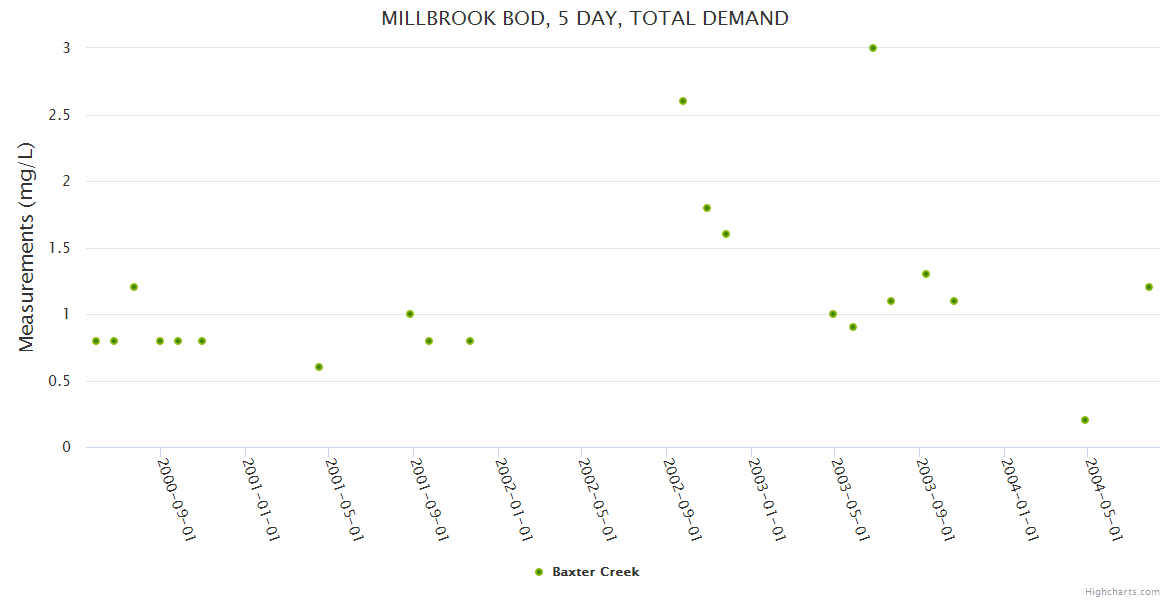Click the leftmost data point on the chart
The height and width of the screenshot is (600, 1170).
coord(96,341)
